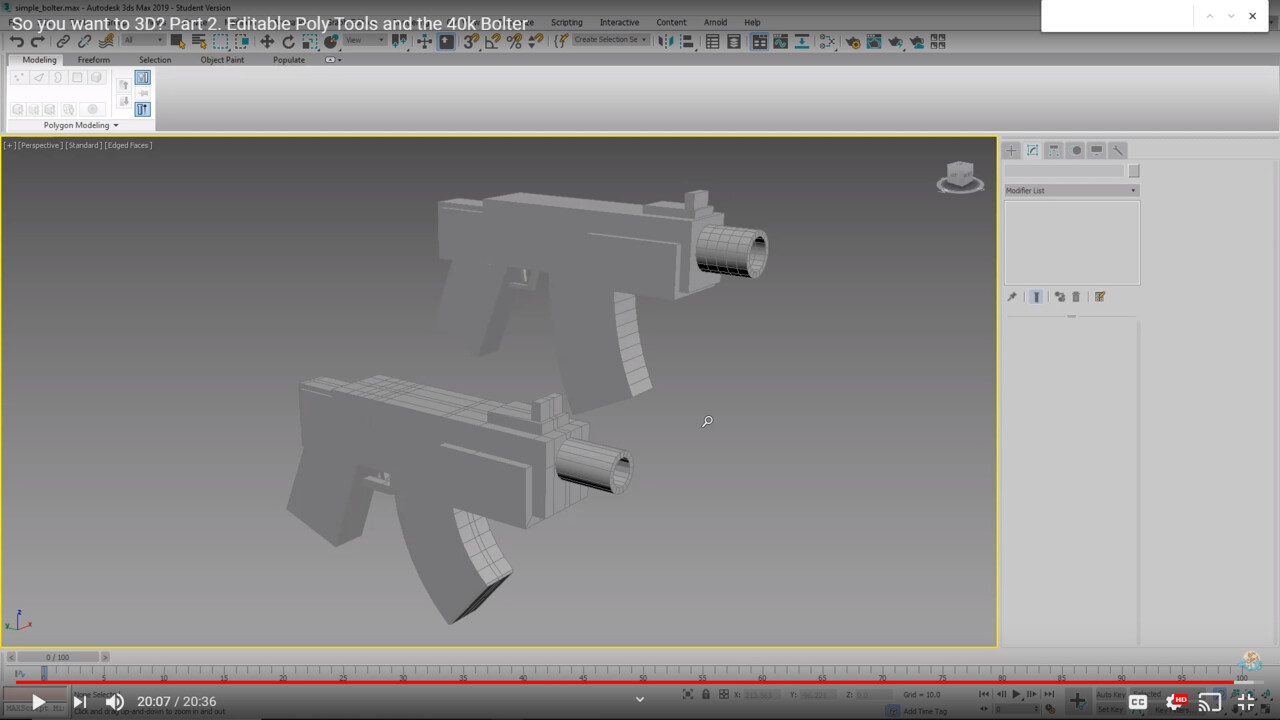
Task: Toggle Percent Snap in the toolbar
Action: pyautogui.click(x=514, y=41)
